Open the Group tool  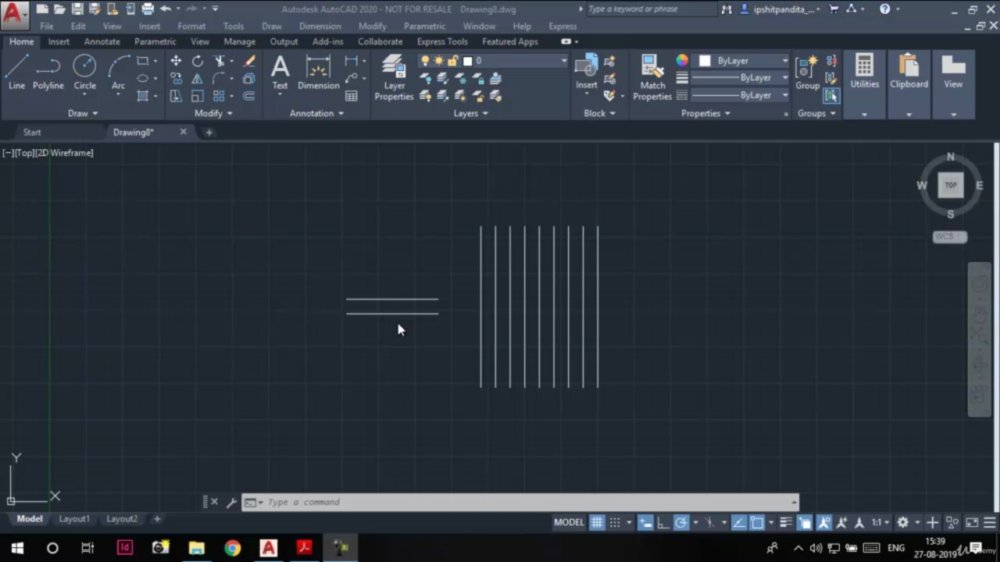tap(807, 71)
